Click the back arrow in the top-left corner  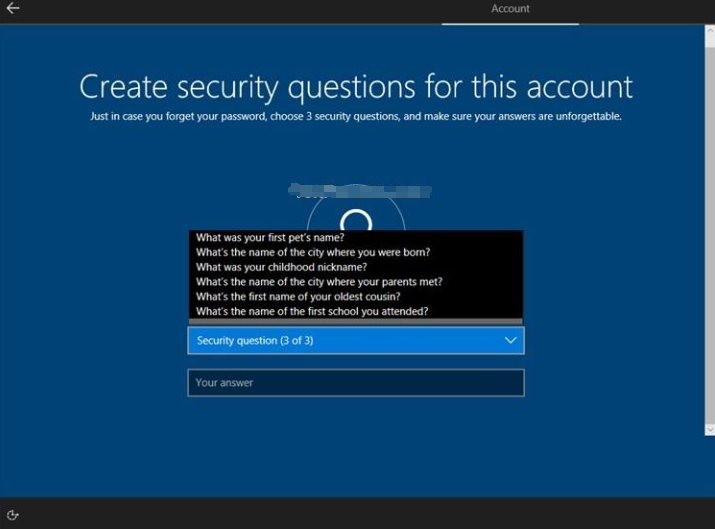click(x=13, y=9)
